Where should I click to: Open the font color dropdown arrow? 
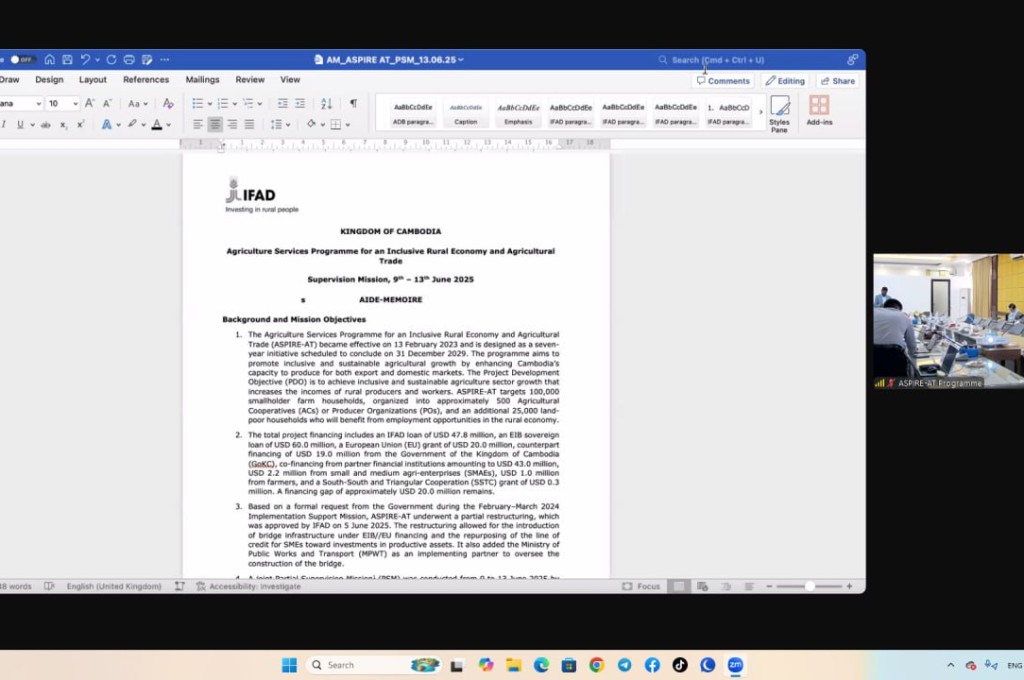(168, 125)
